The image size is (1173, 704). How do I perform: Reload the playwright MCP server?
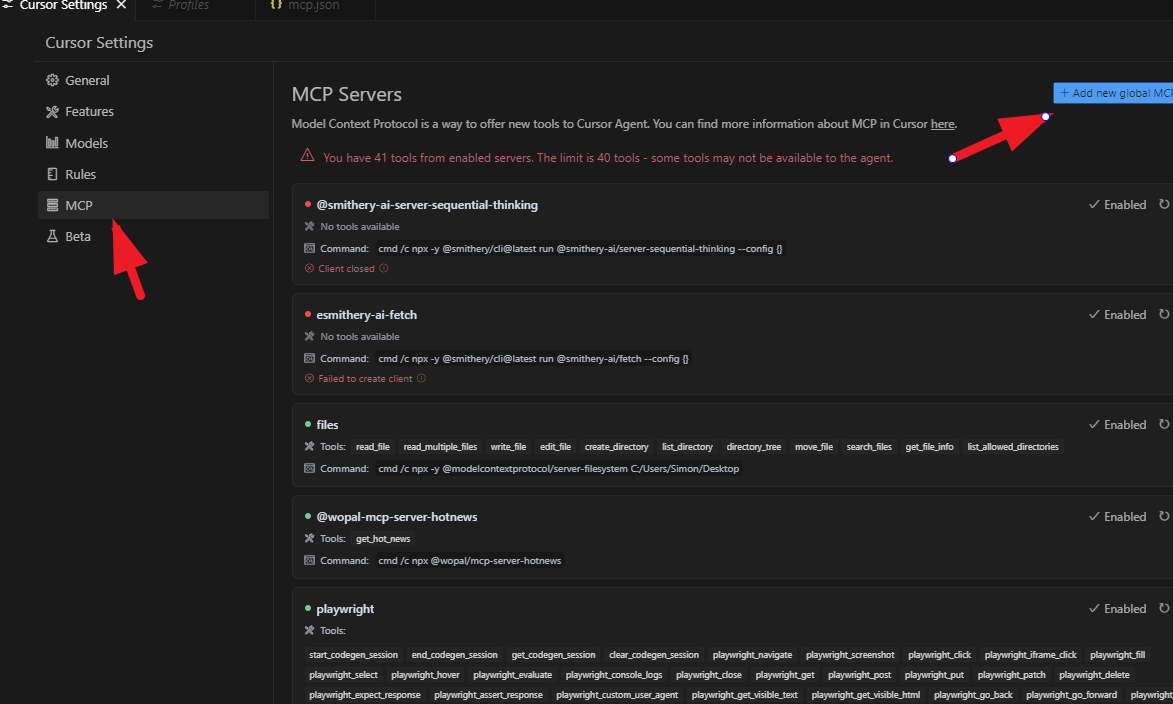tap(1164, 608)
